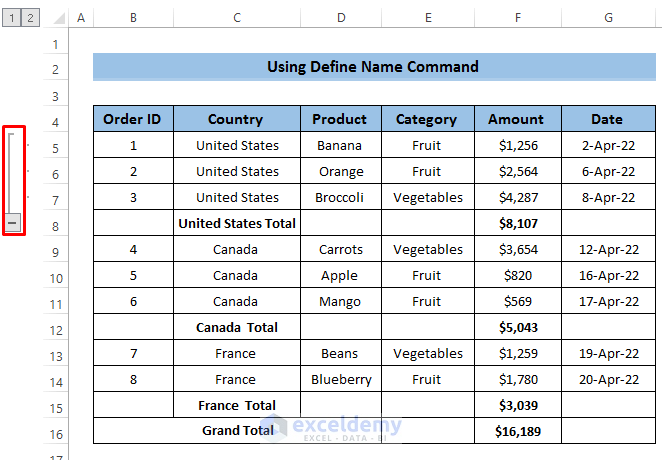
Task: Select the United States Total cell
Action: (x=236, y=223)
